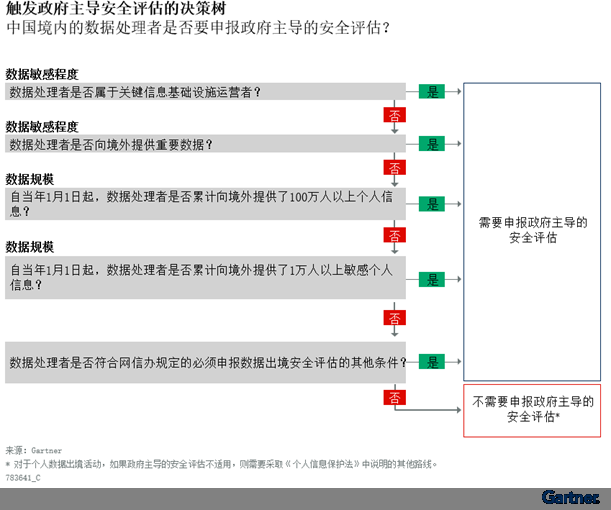The height and width of the screenshot is (510, 611).
Task: Click the title 触发政府主导安全评估的决策树
Action: 116,8
